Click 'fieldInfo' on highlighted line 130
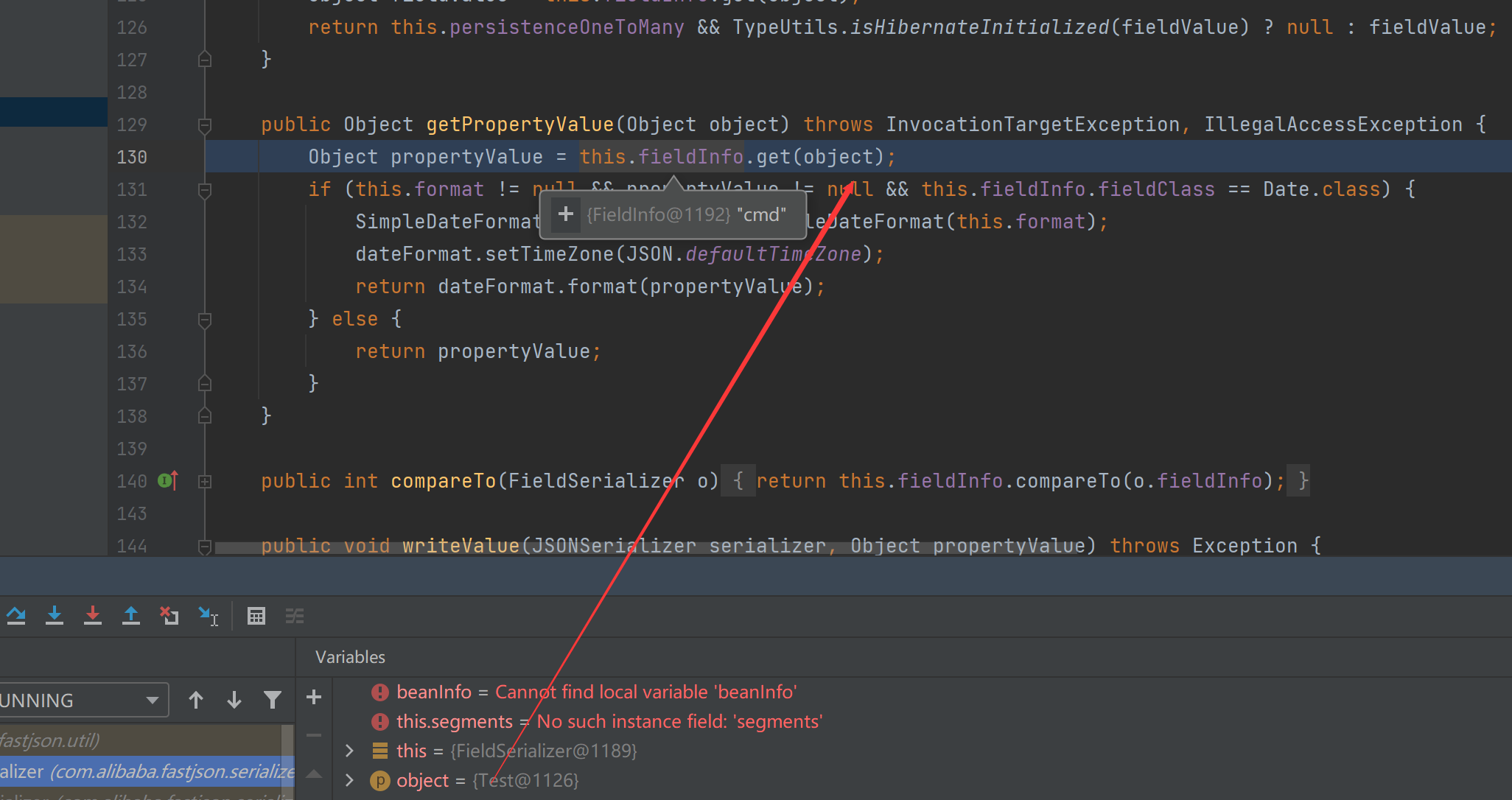Viewport: 1512px width, 800px height. coord(690,157)
